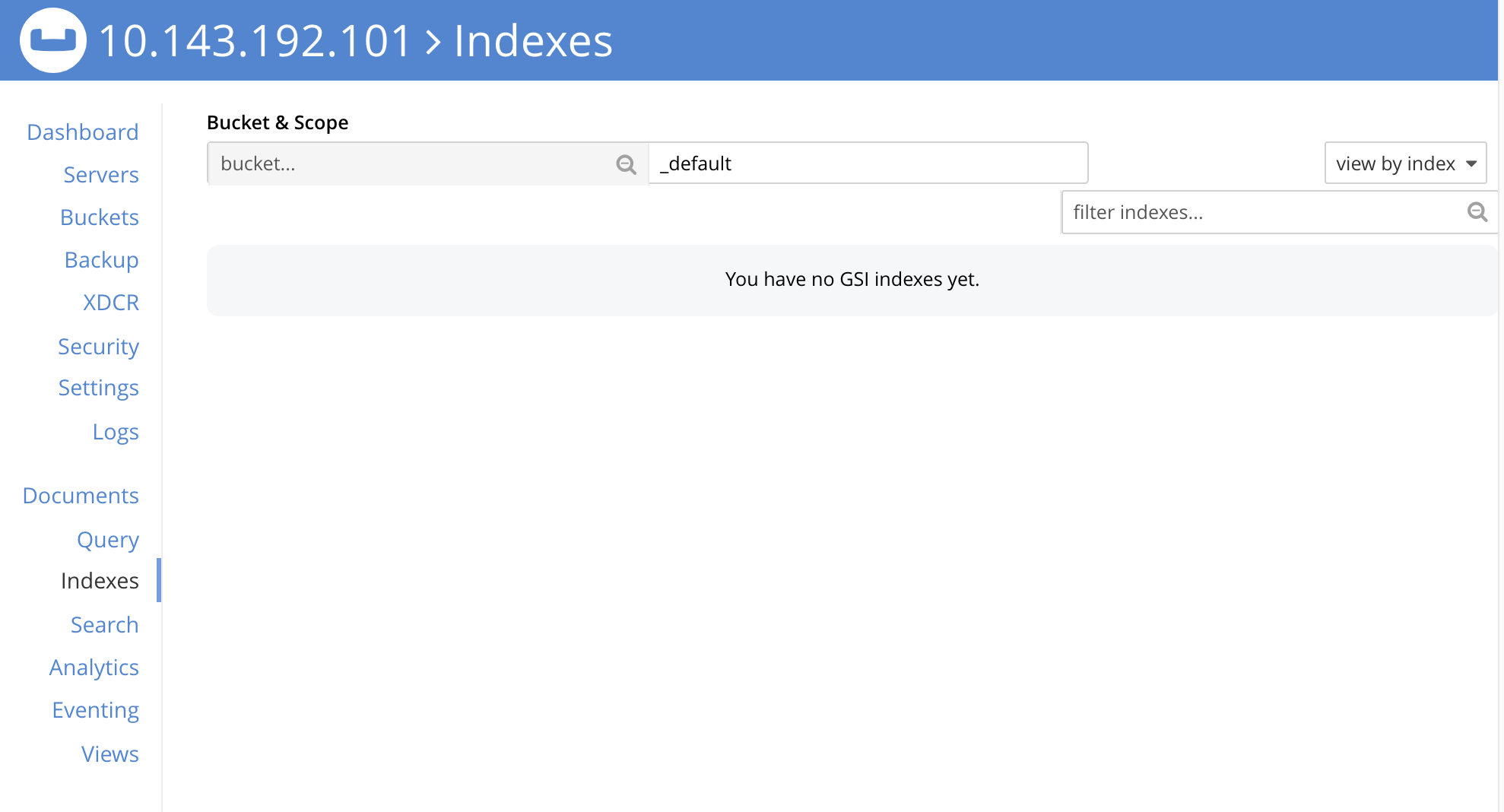The image size is (1504, 812).
Task: Open the view by index dropdown
Action: click(x=1404, y=163)
